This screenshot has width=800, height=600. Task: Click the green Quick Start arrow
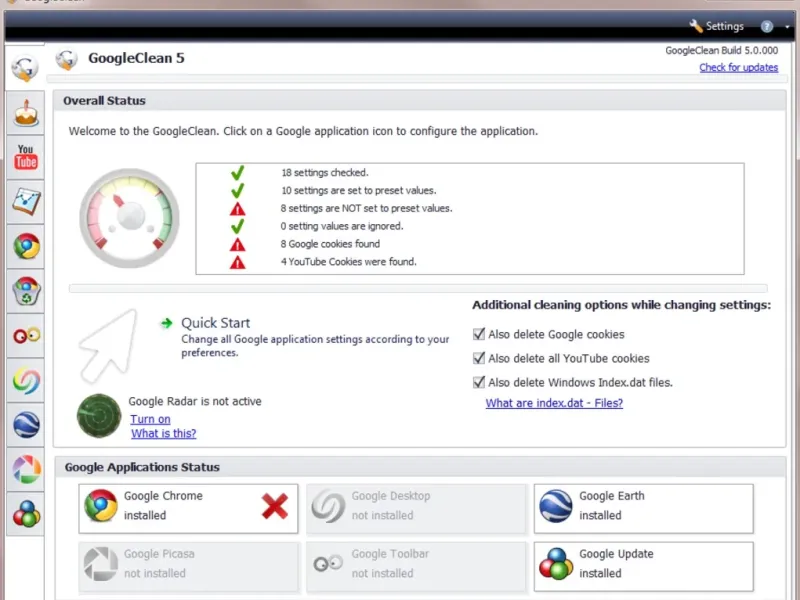coord(166,323)
